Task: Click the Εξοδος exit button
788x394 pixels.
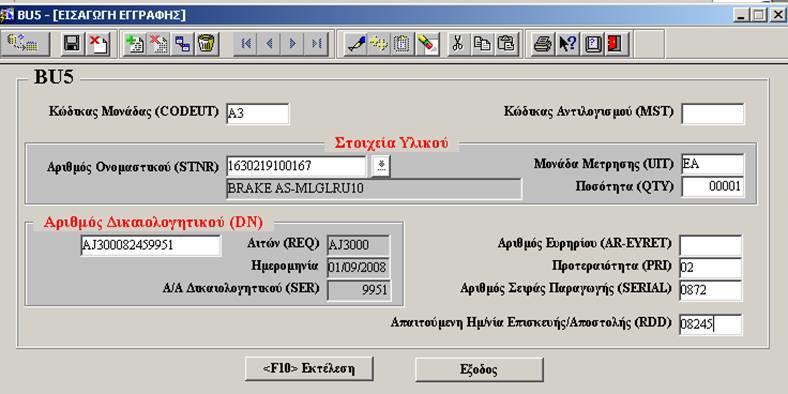Action: click(479, 370)
